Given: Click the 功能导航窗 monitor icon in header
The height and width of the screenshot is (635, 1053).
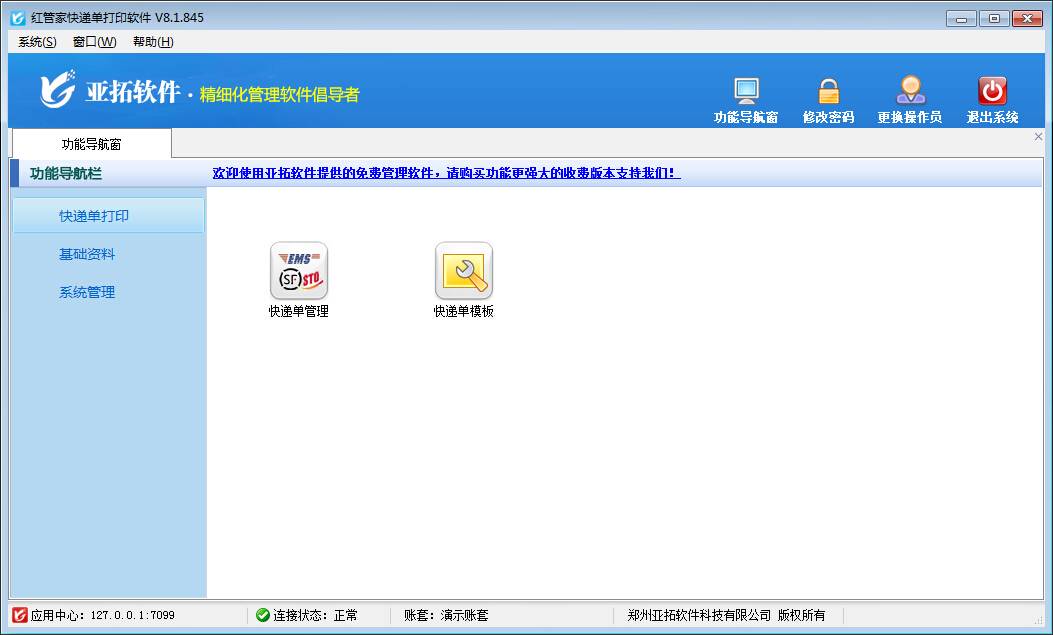Looking at the screenshot, I should pos(746,91).
